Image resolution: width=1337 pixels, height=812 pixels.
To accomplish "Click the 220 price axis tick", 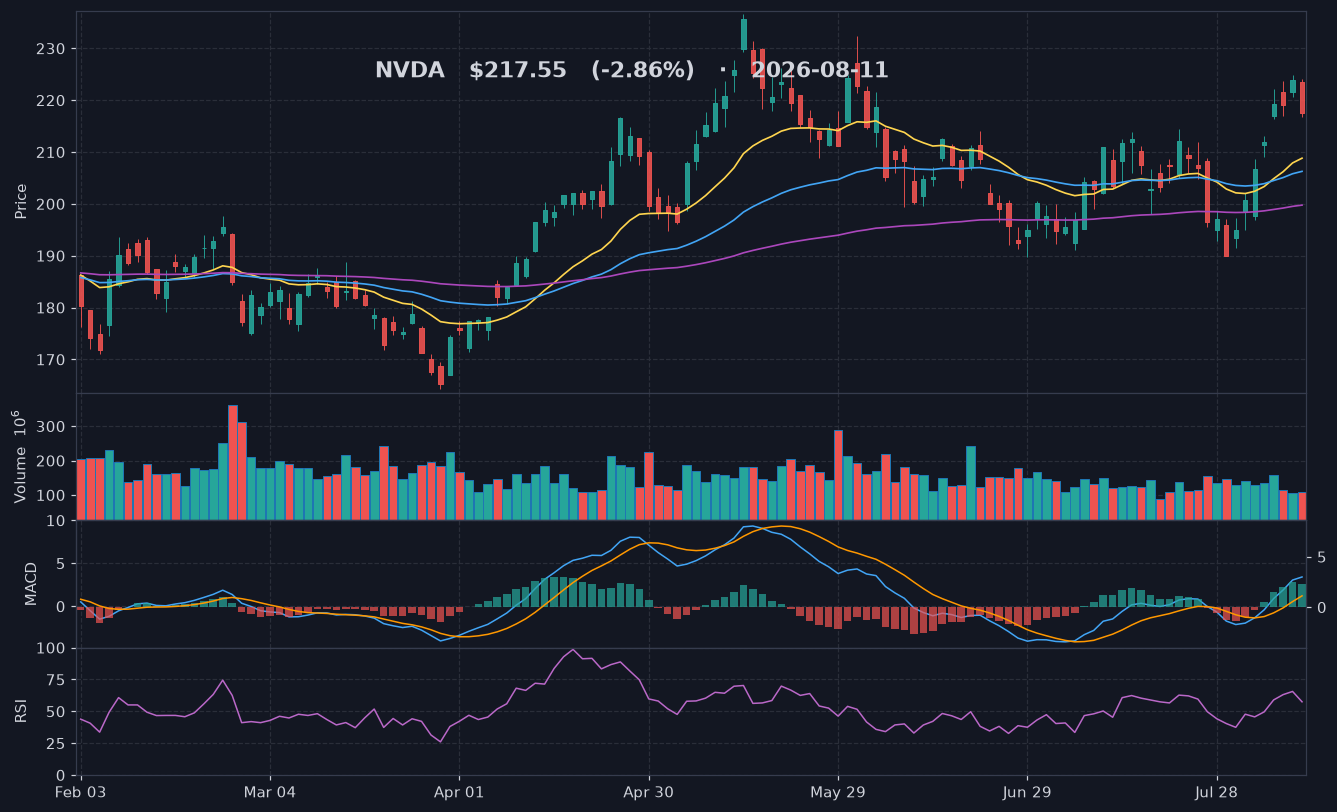I will pos(52,101).
